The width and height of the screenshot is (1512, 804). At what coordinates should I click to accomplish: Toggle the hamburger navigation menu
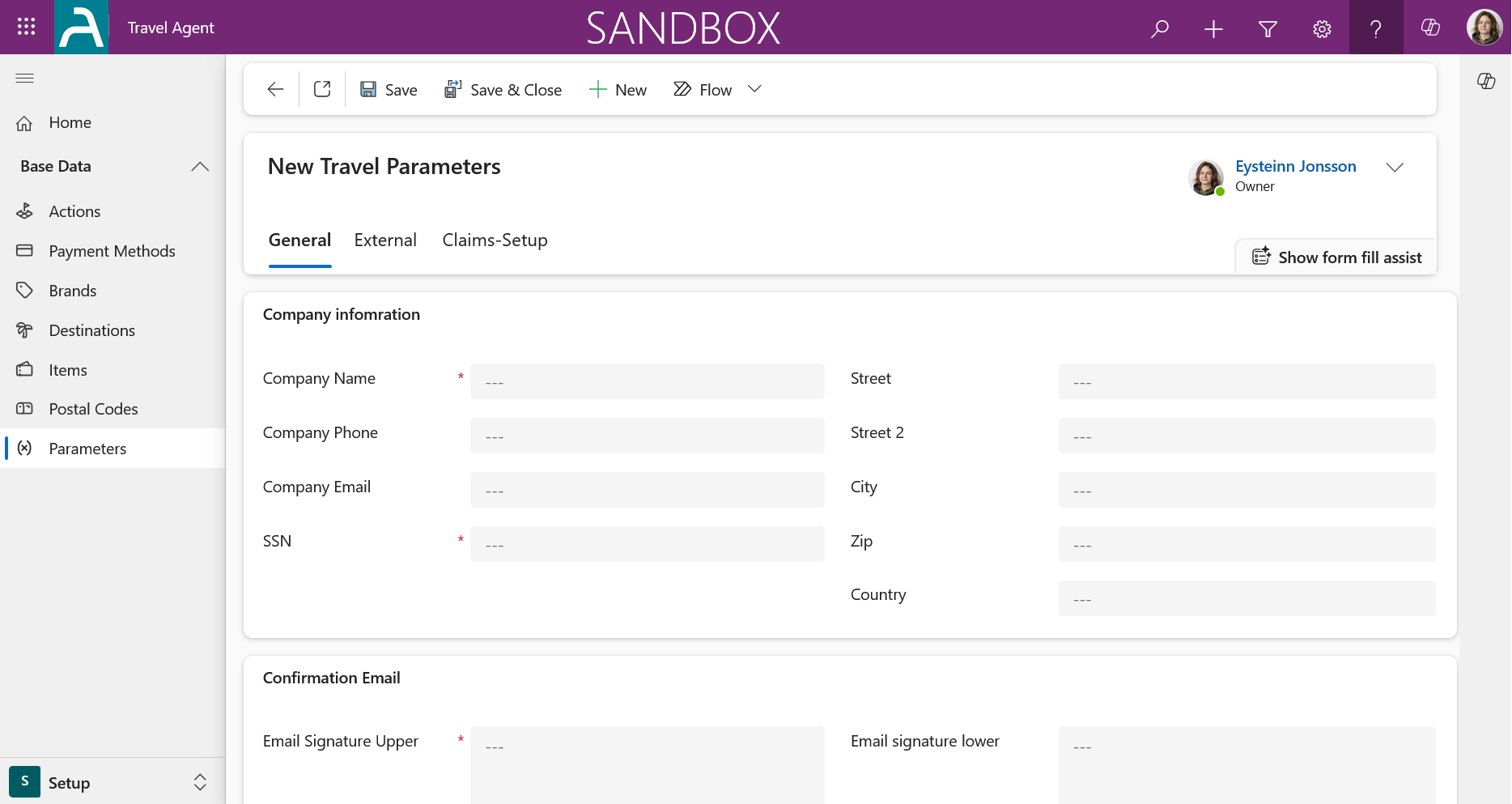25,78
